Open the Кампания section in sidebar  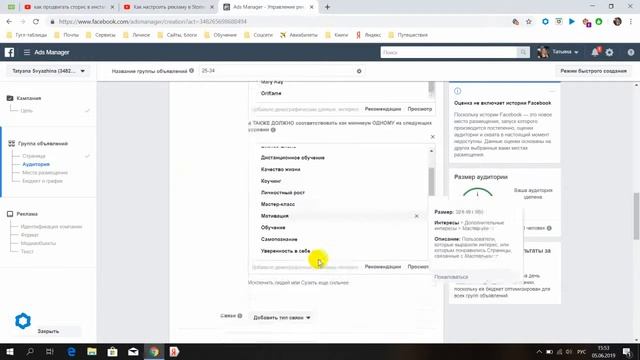(x=29, y=98)
